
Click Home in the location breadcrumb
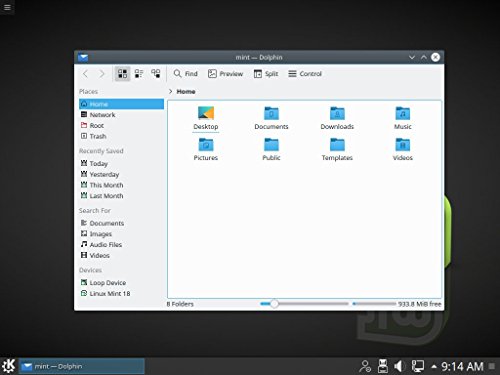pyautogui.click(x=186, y=91)
